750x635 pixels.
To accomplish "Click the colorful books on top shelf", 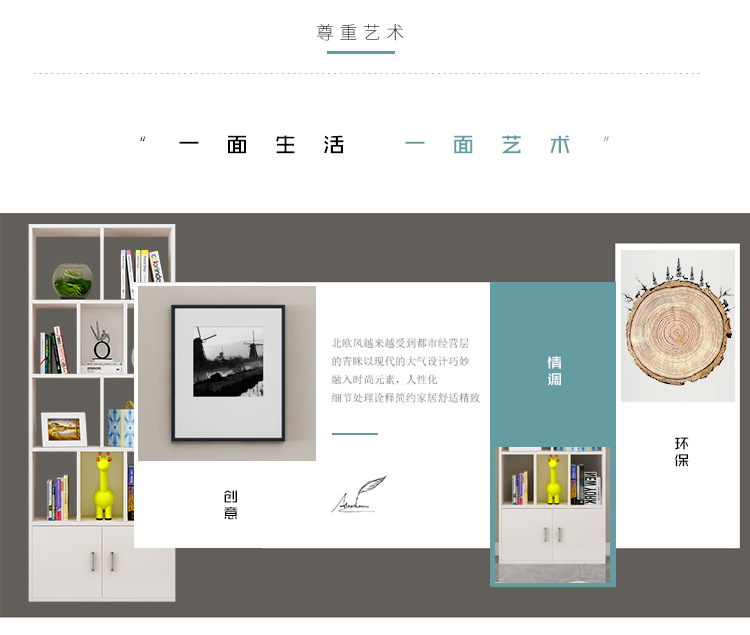I will (142, 271).
